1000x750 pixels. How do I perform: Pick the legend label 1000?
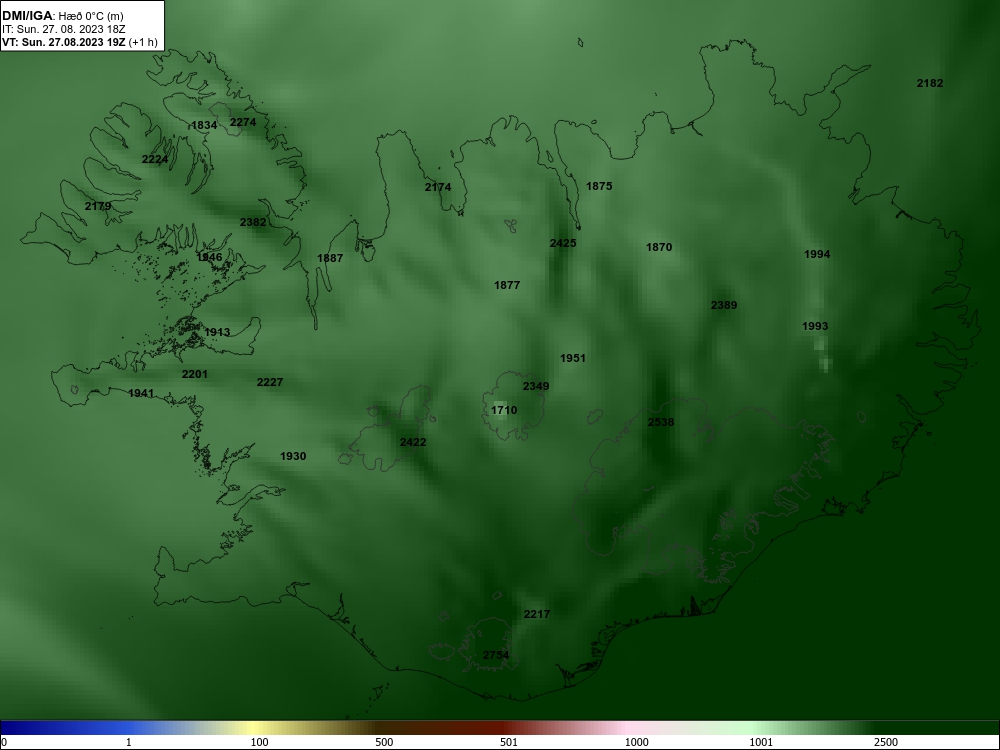tap(636, 742)
